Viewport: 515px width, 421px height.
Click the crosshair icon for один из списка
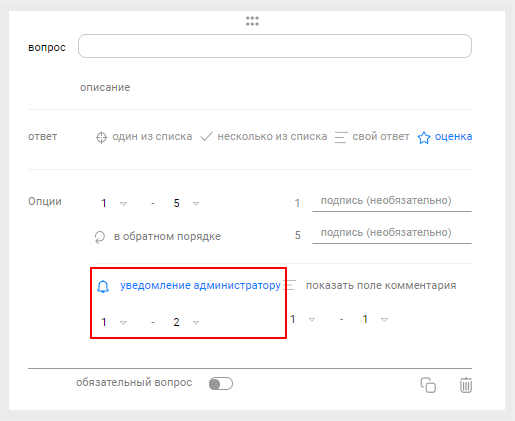tap(101, 137)
